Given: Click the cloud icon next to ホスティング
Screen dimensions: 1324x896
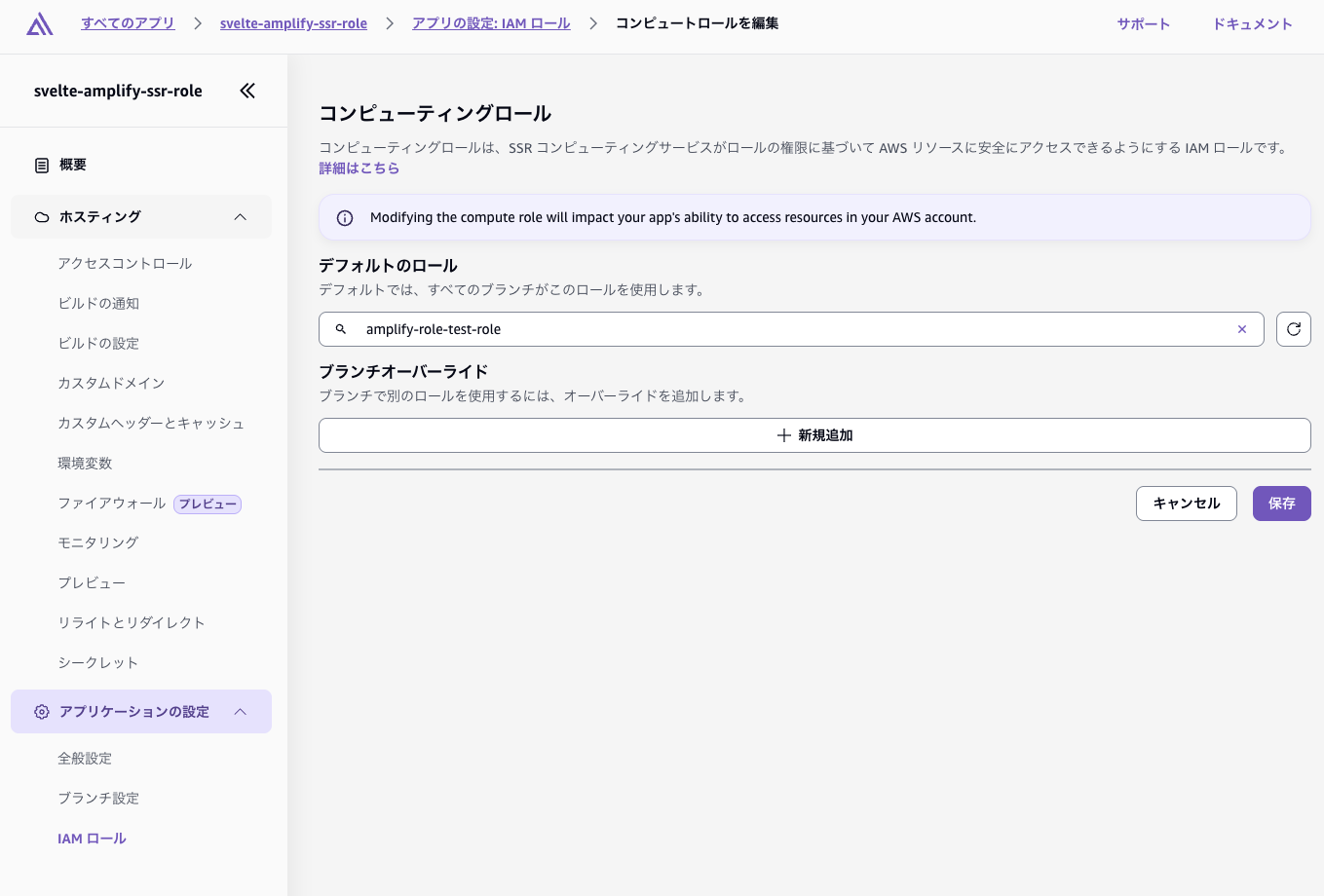Looking at the screenshot, I should (42, 216).
